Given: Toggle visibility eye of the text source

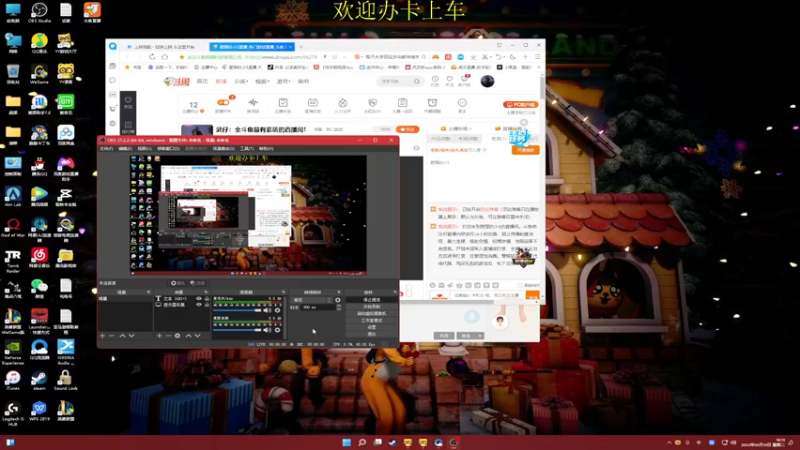Looking at the screenshot, I should [199, 298].
